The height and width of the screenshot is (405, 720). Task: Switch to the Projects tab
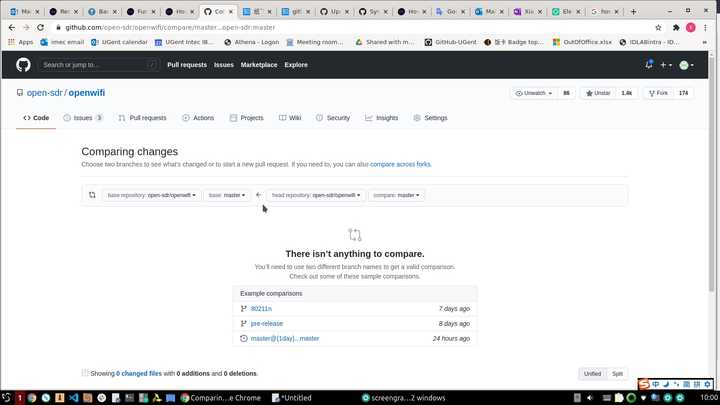[247, 118]
